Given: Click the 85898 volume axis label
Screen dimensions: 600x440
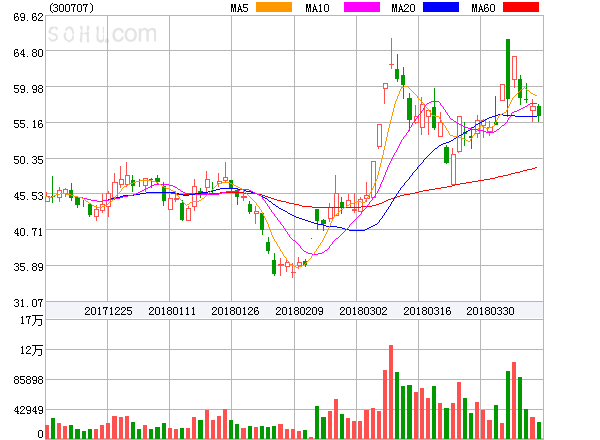Looking at the screenshot, I should (28, 380).
